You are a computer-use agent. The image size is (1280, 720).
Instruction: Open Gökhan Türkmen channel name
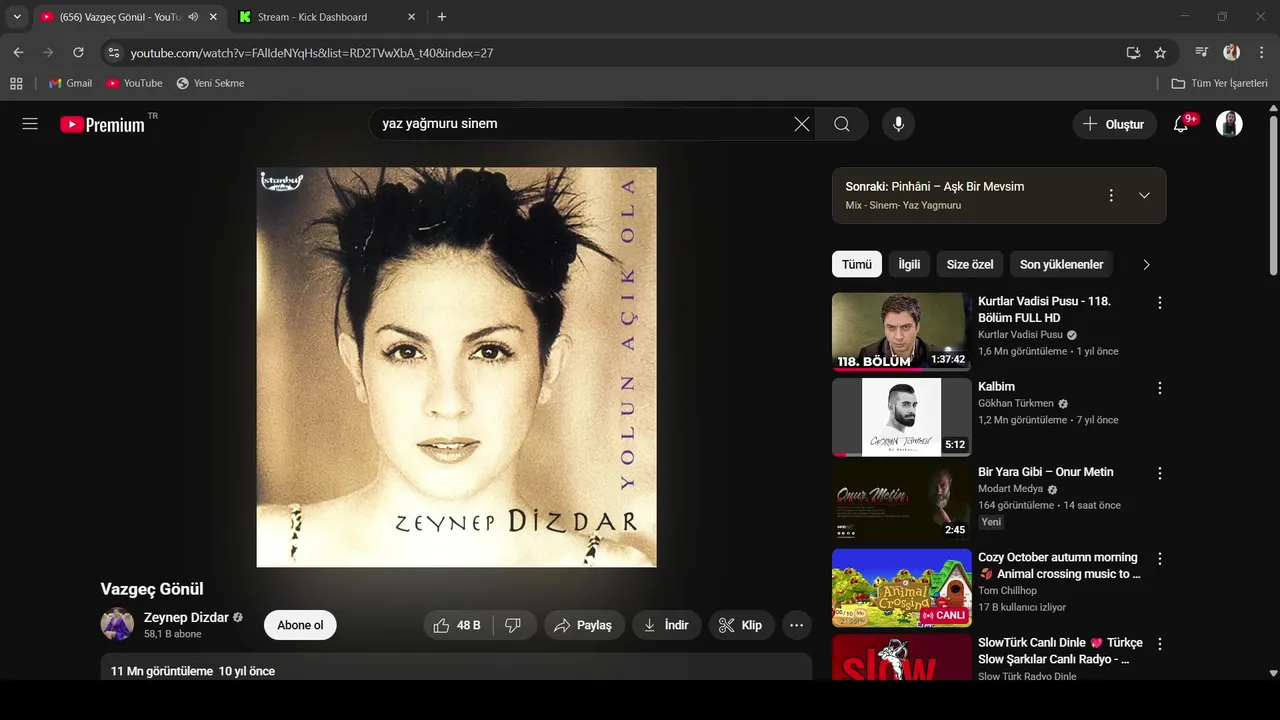pyautogui.click(x=1016, y=403)
